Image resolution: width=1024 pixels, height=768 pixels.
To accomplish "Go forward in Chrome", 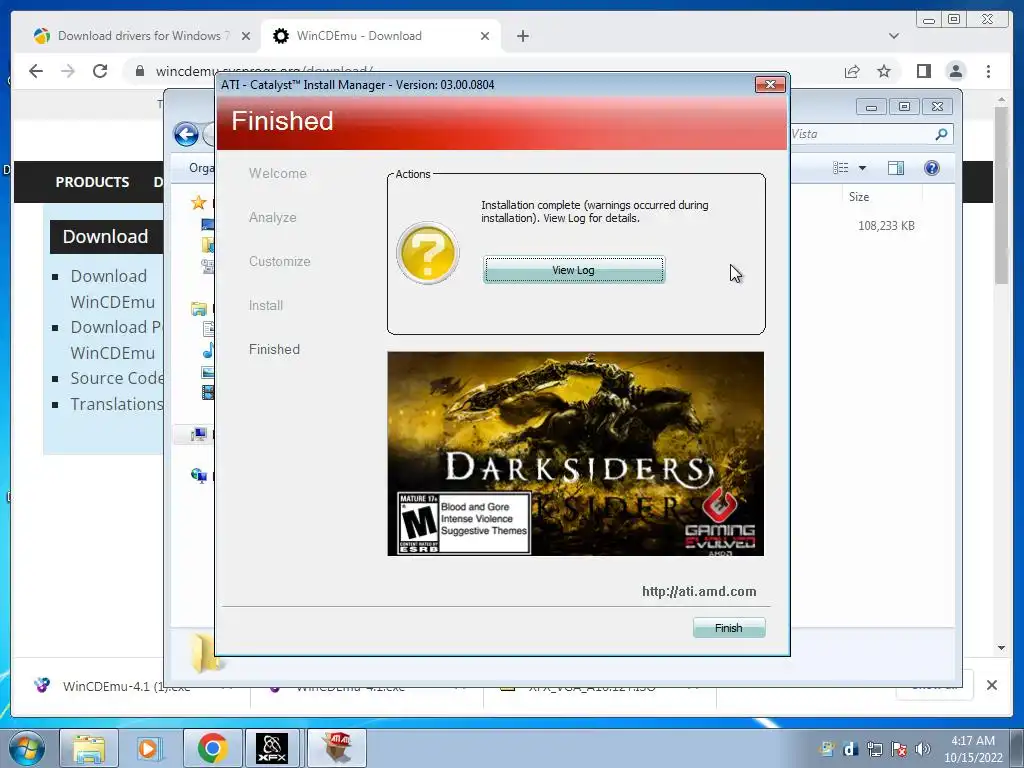I will [x=68, y=71].
